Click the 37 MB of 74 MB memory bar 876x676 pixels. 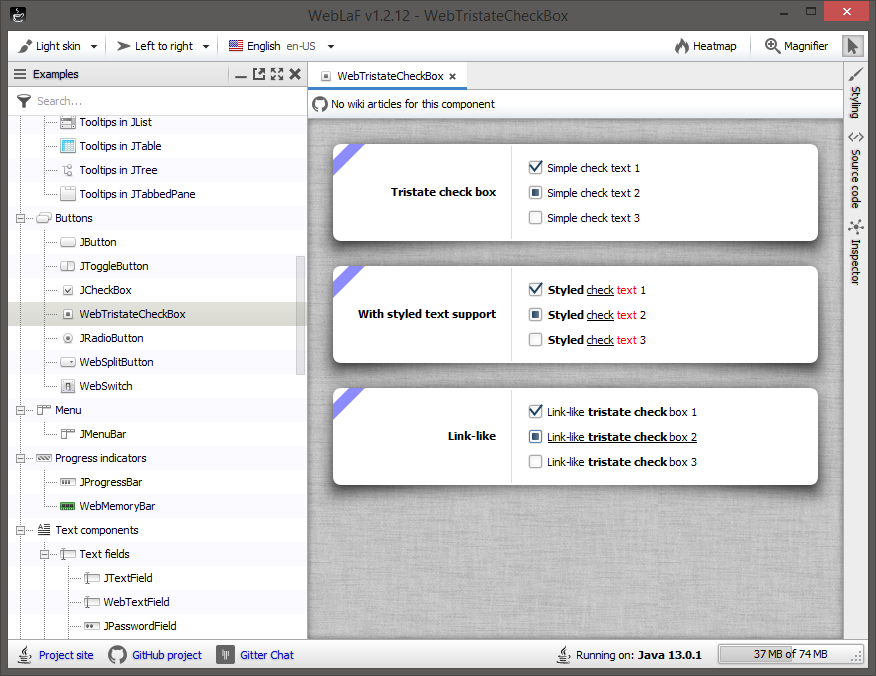(x=790, y=654)
